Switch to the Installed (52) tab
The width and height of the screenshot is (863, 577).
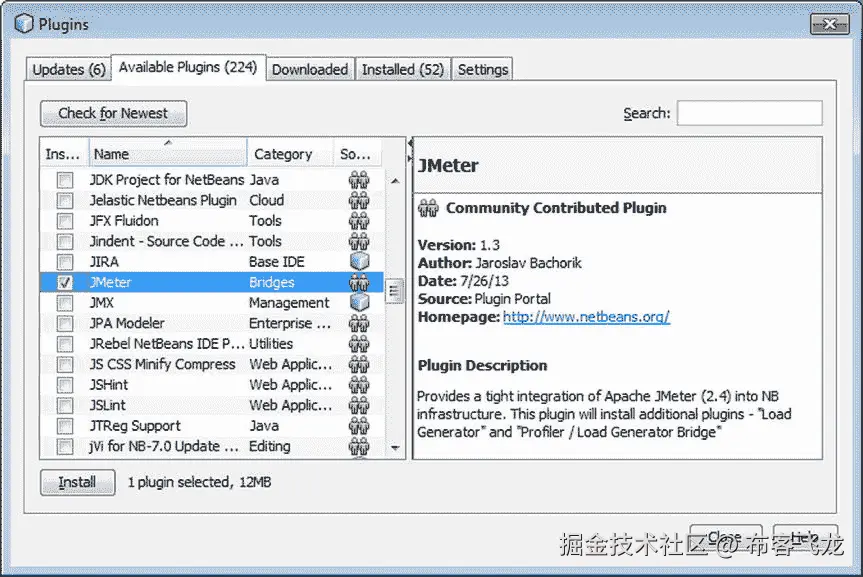(x=402, y=69)
